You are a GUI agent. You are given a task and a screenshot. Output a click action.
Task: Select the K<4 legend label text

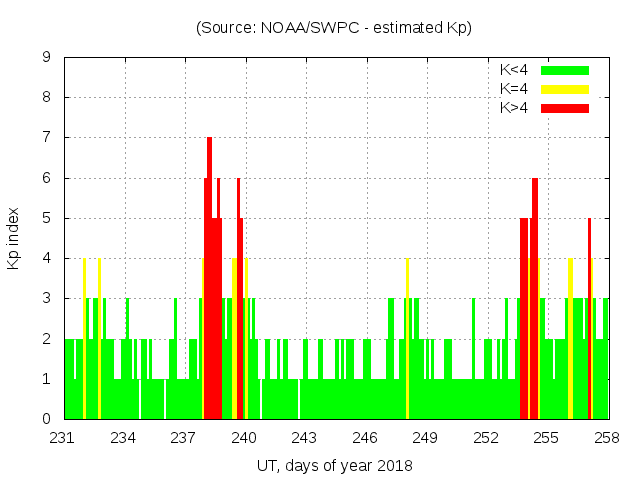tap(514, 70)
